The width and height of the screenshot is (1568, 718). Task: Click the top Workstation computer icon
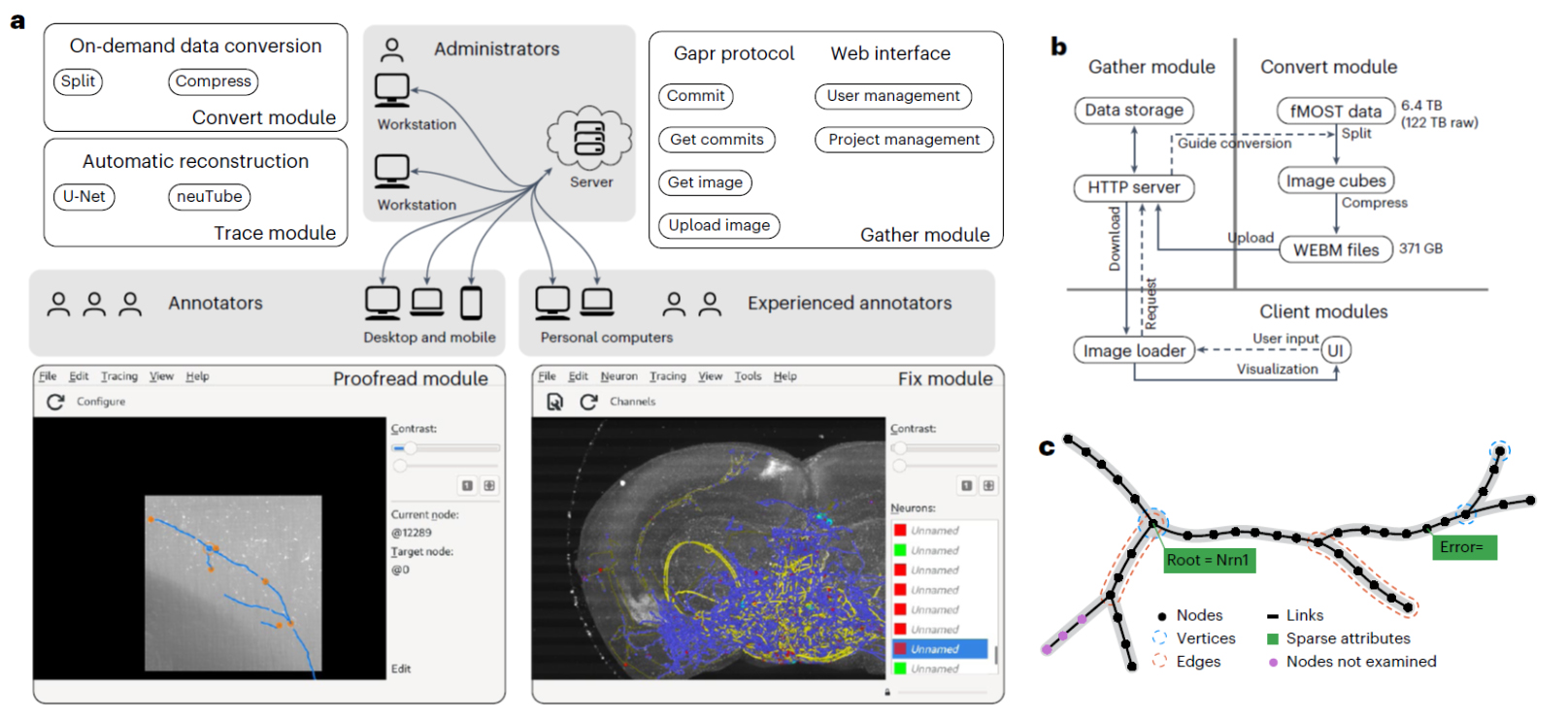(392, 90)
